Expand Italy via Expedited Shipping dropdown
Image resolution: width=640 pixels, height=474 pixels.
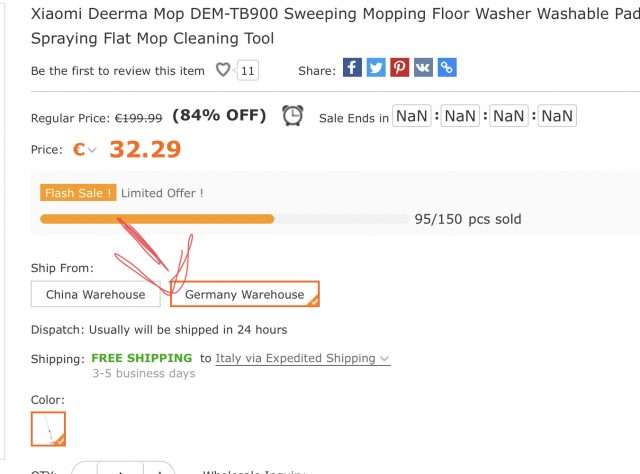point(303,358)
